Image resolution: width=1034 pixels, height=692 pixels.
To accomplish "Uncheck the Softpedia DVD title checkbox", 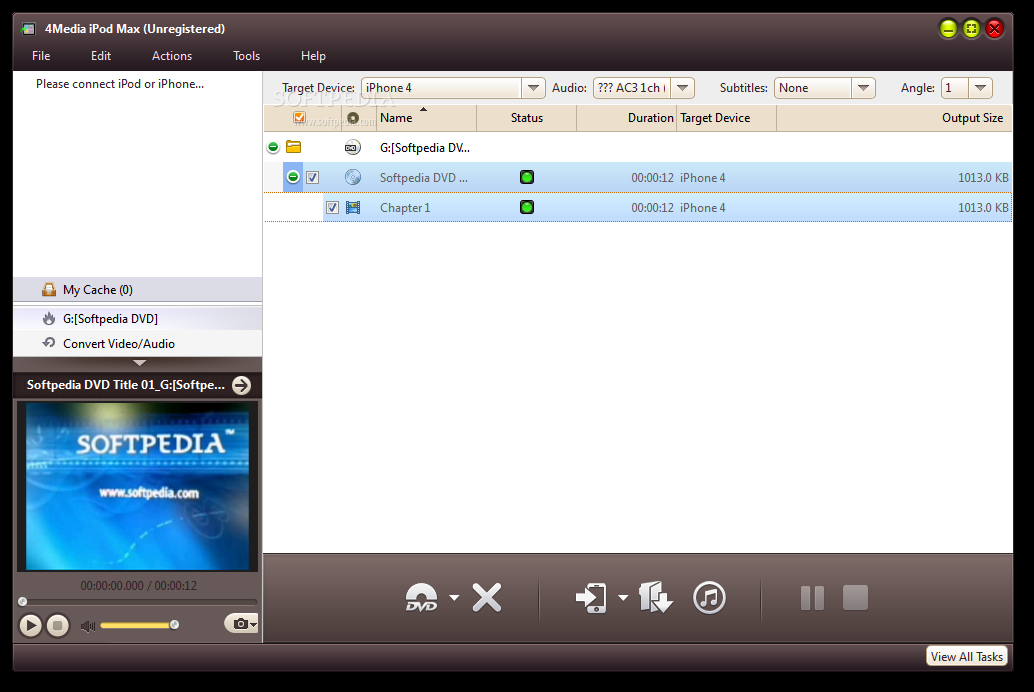I will point(312,177).
